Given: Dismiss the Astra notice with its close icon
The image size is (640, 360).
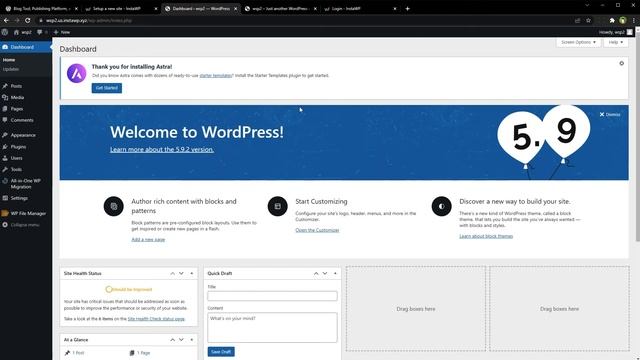Looking at the screenshot, I should coord(621,64).
